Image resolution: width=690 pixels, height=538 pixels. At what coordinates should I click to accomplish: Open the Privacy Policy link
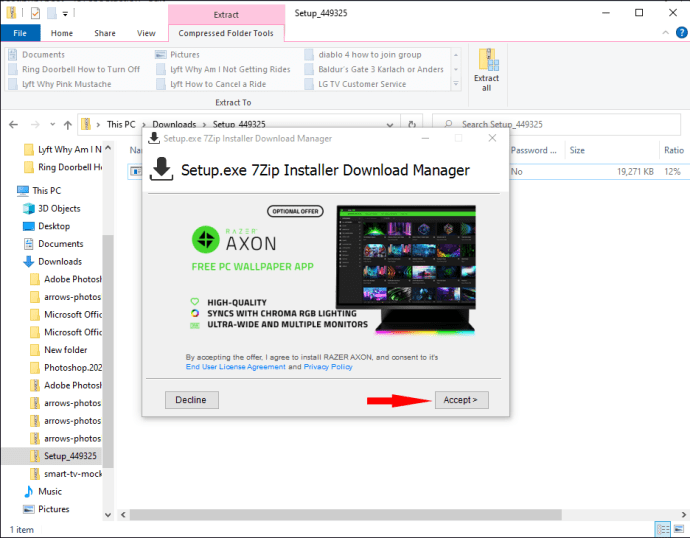click(x=328, y=367)
